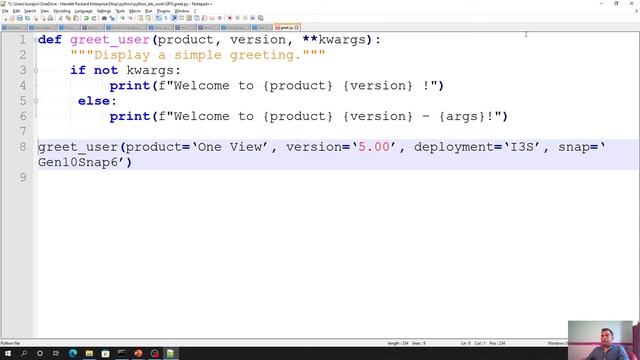Image resolution: width=640 pixels, height=360 pixels.
Task: Click the 'Ln : 8' status bar entry
Action: pyautogui.click(x=466, y=343)
